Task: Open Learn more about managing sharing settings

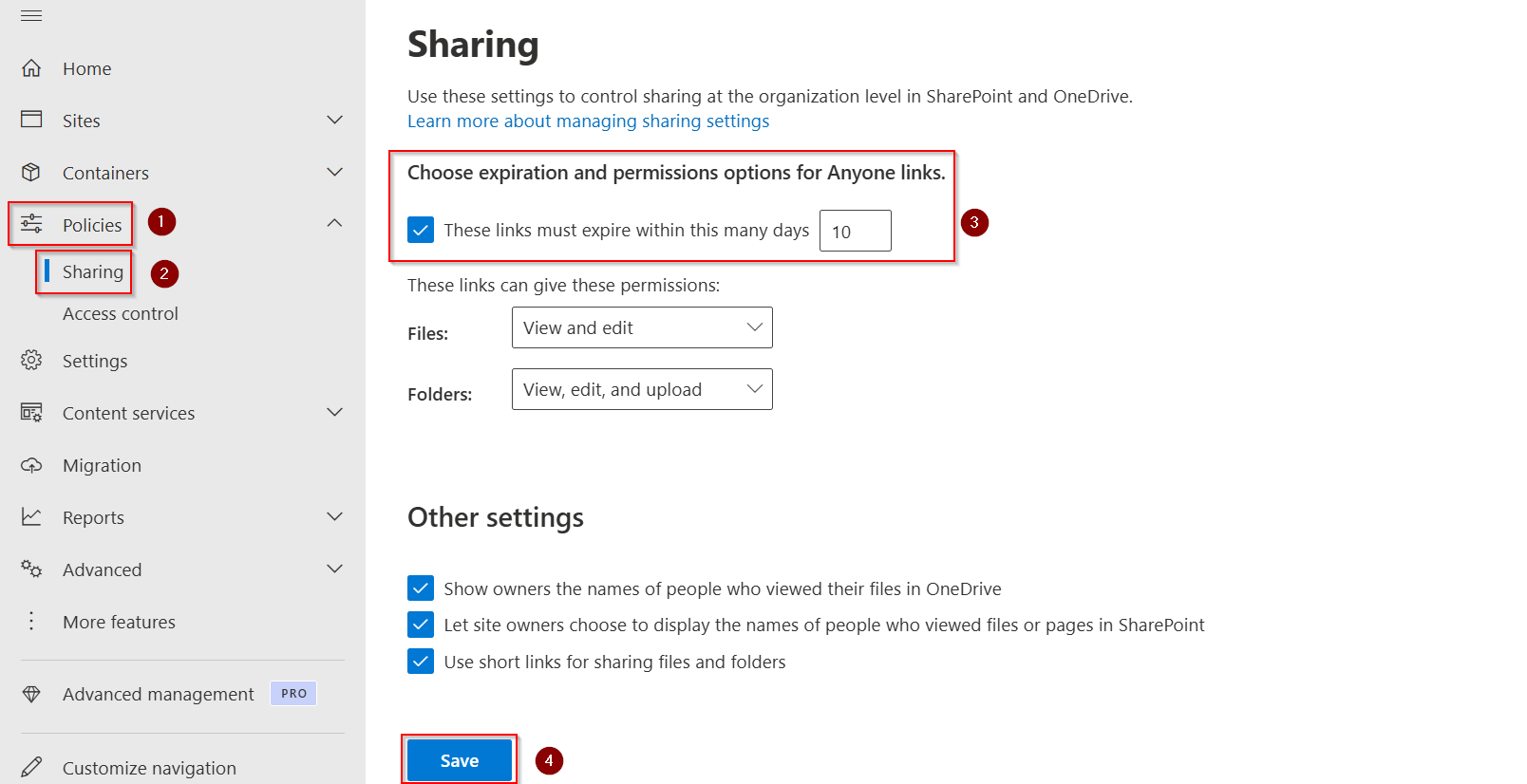Action: click(589, 121)
